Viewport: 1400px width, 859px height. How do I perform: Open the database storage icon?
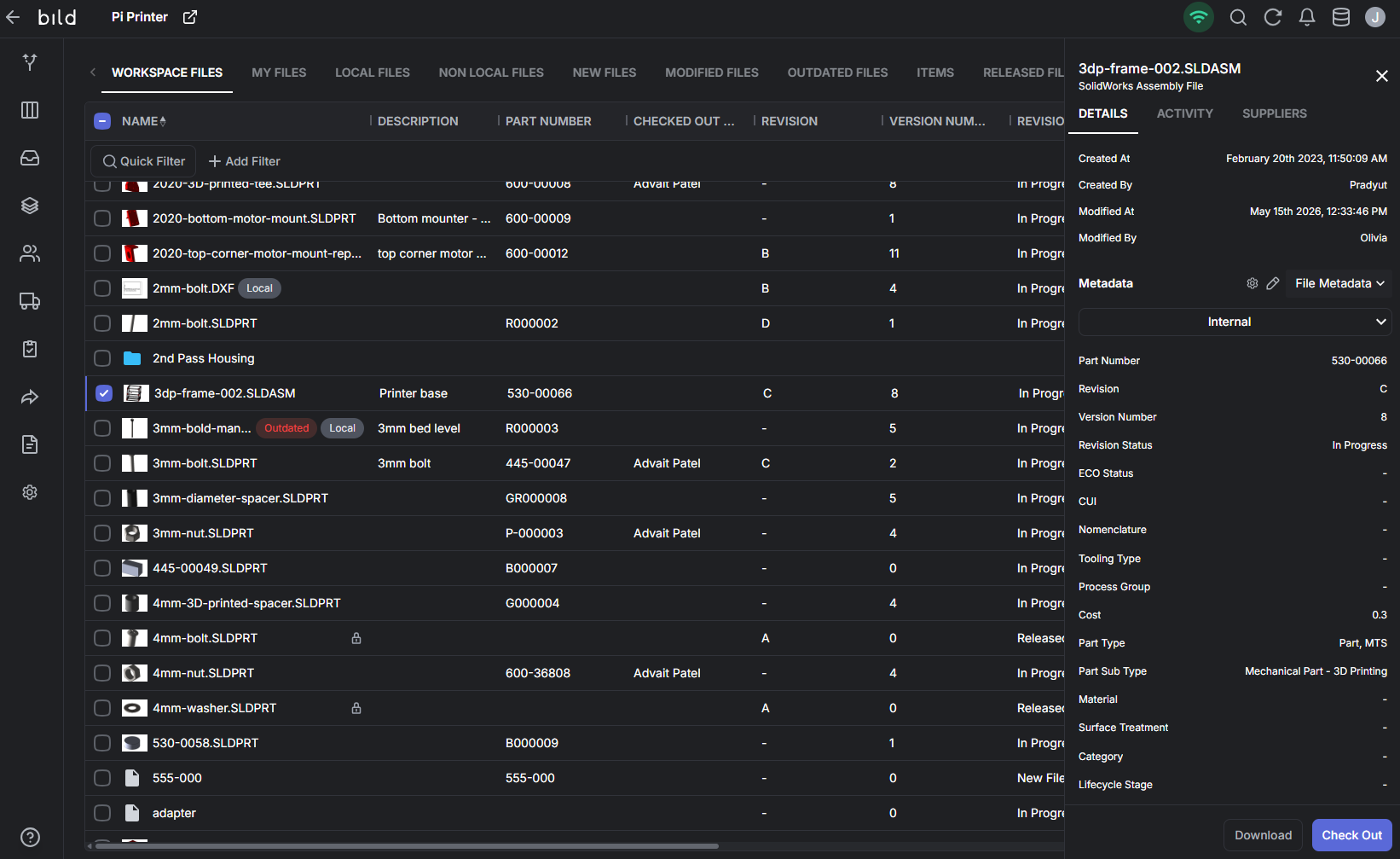pyautogui.click(x=1341, y=17)
